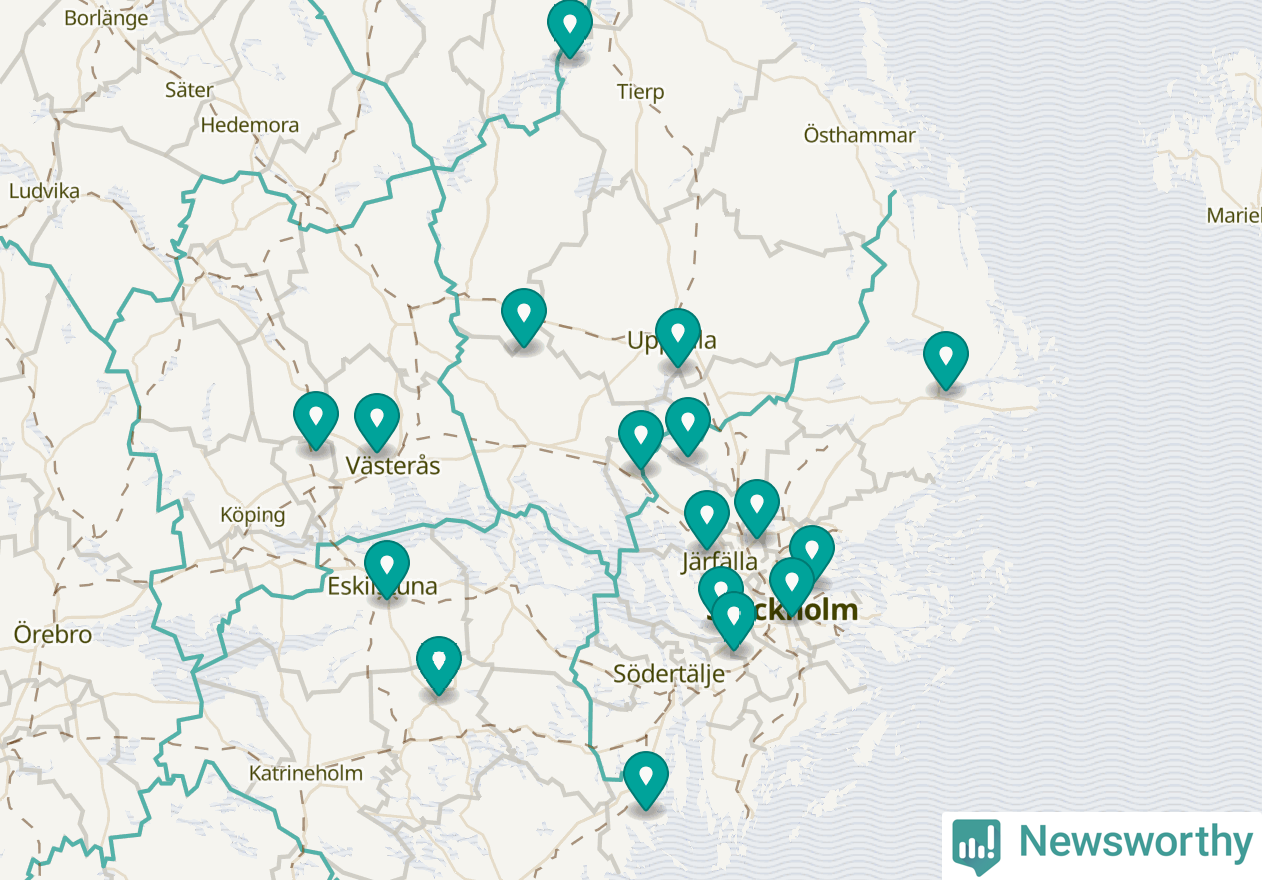Click the Örebro city label
Image resolution: width=1262 pixels, height=880 pixels.
[53, 634]
